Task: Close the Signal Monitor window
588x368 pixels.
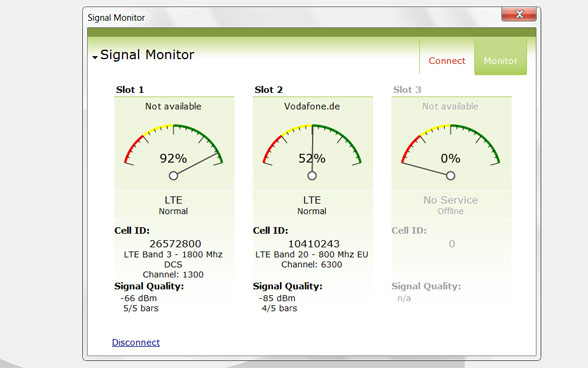Action: [519, 14]
